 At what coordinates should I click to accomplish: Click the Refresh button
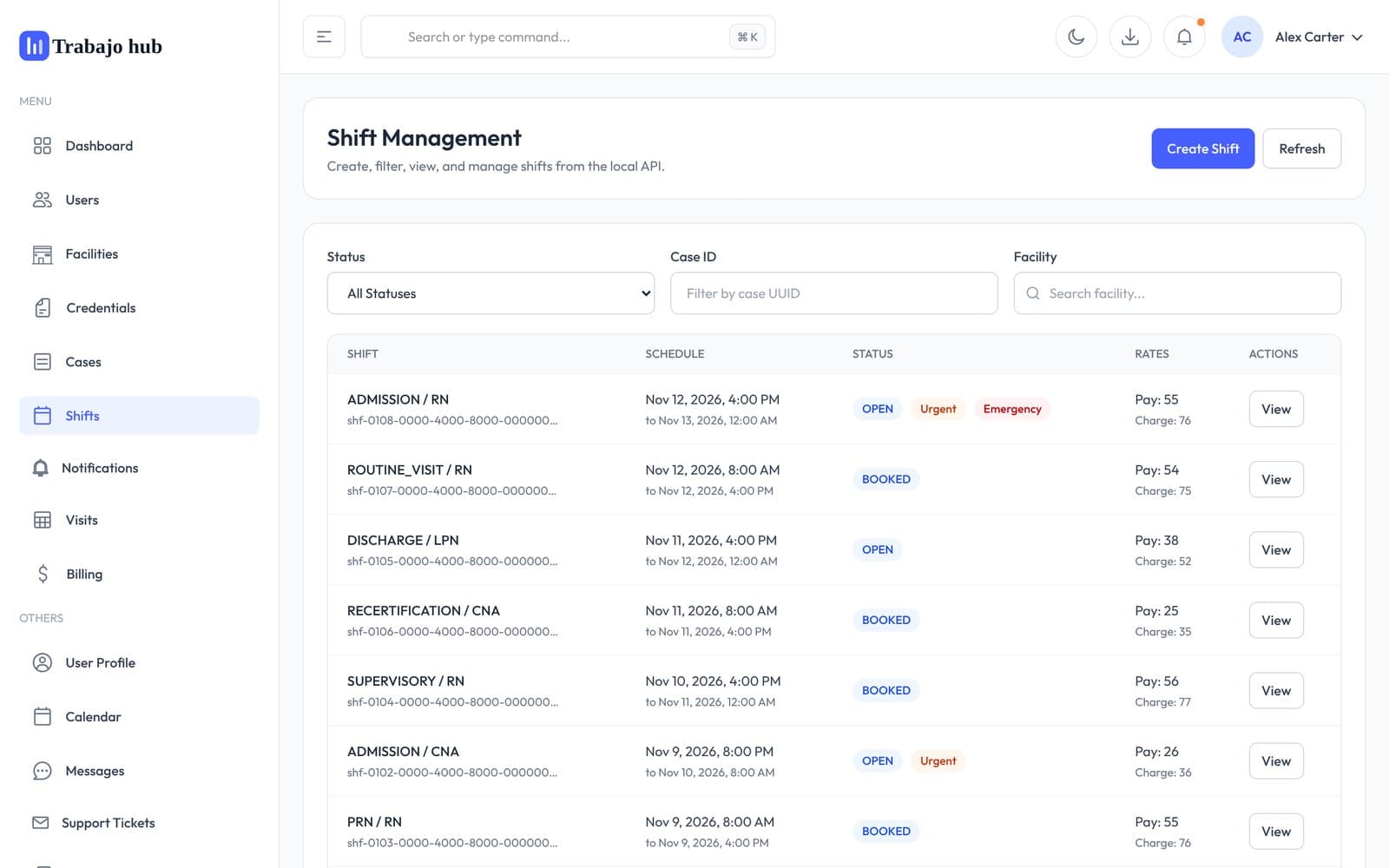point(1301,148)
